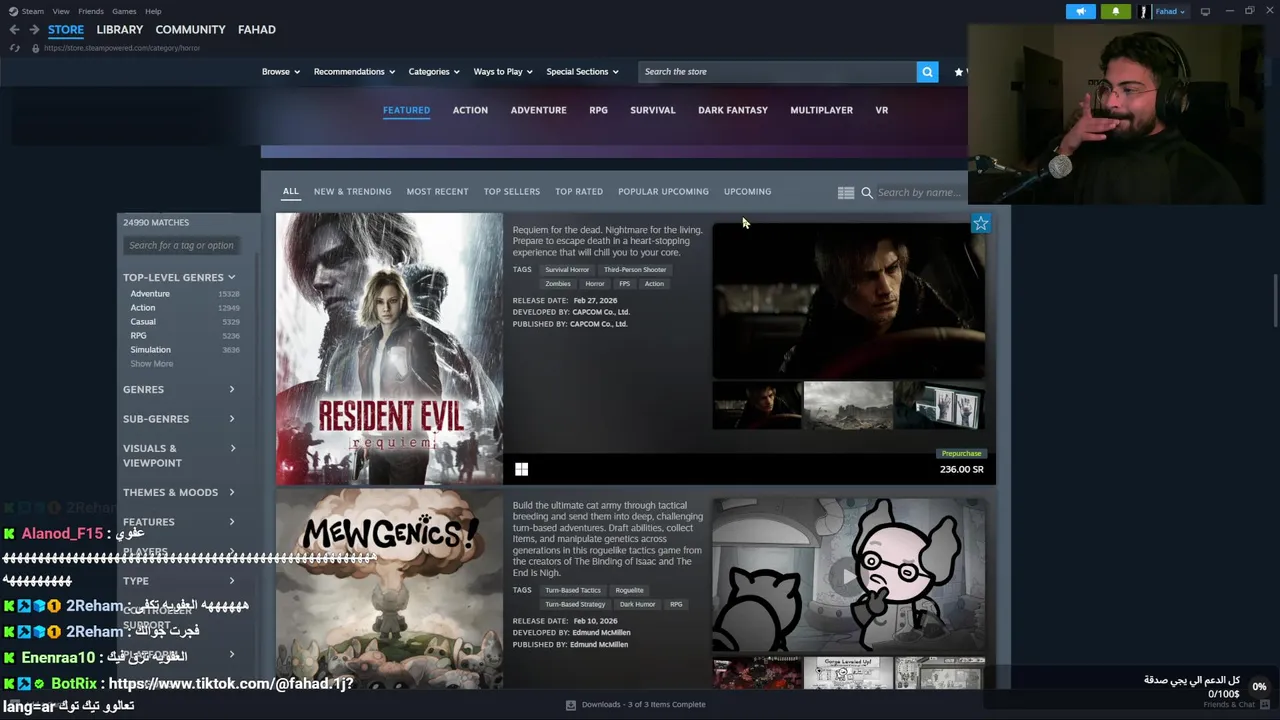
Task: Click the Roguelike tag on Mewgenics
Action: tap(630, 591)
